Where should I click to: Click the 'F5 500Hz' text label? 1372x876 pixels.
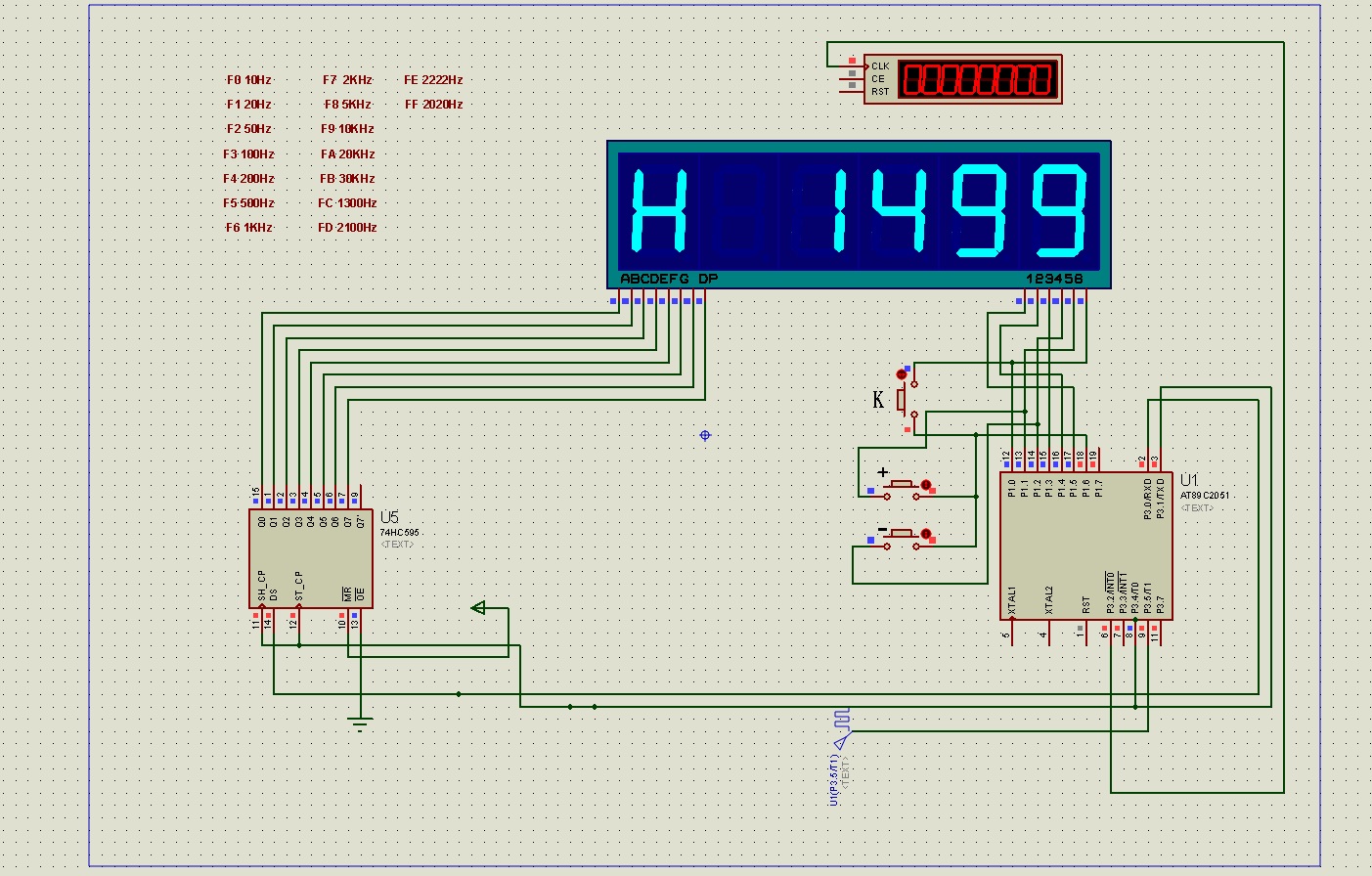(248, 203)
